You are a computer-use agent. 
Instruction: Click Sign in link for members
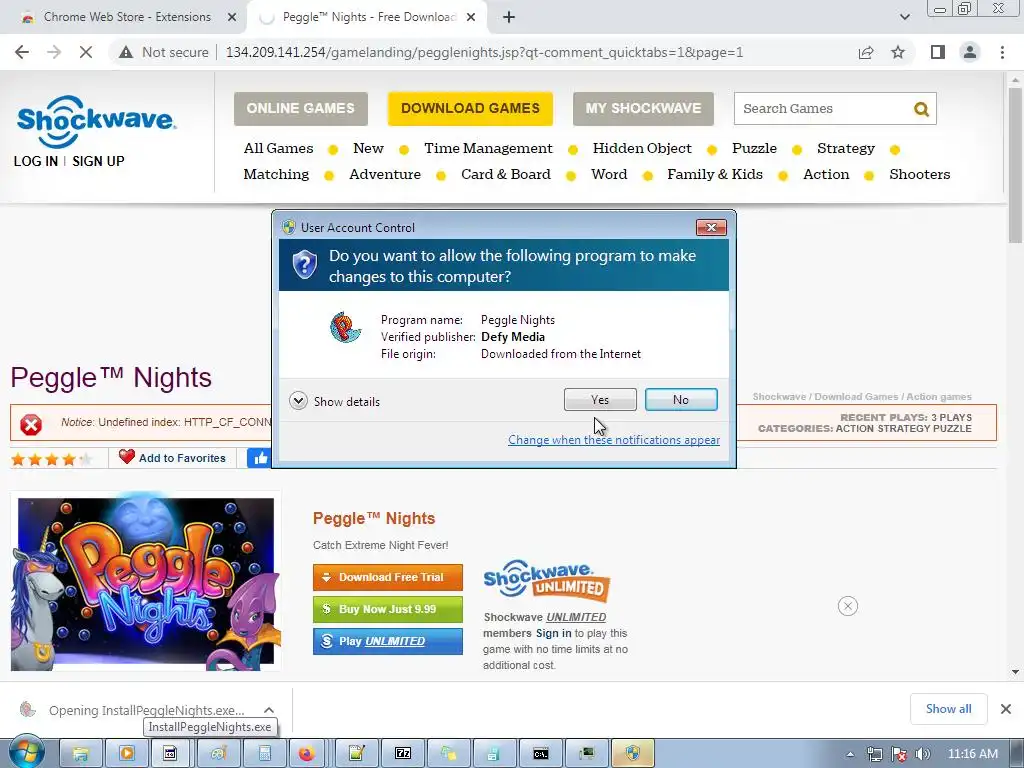point(553,633)
